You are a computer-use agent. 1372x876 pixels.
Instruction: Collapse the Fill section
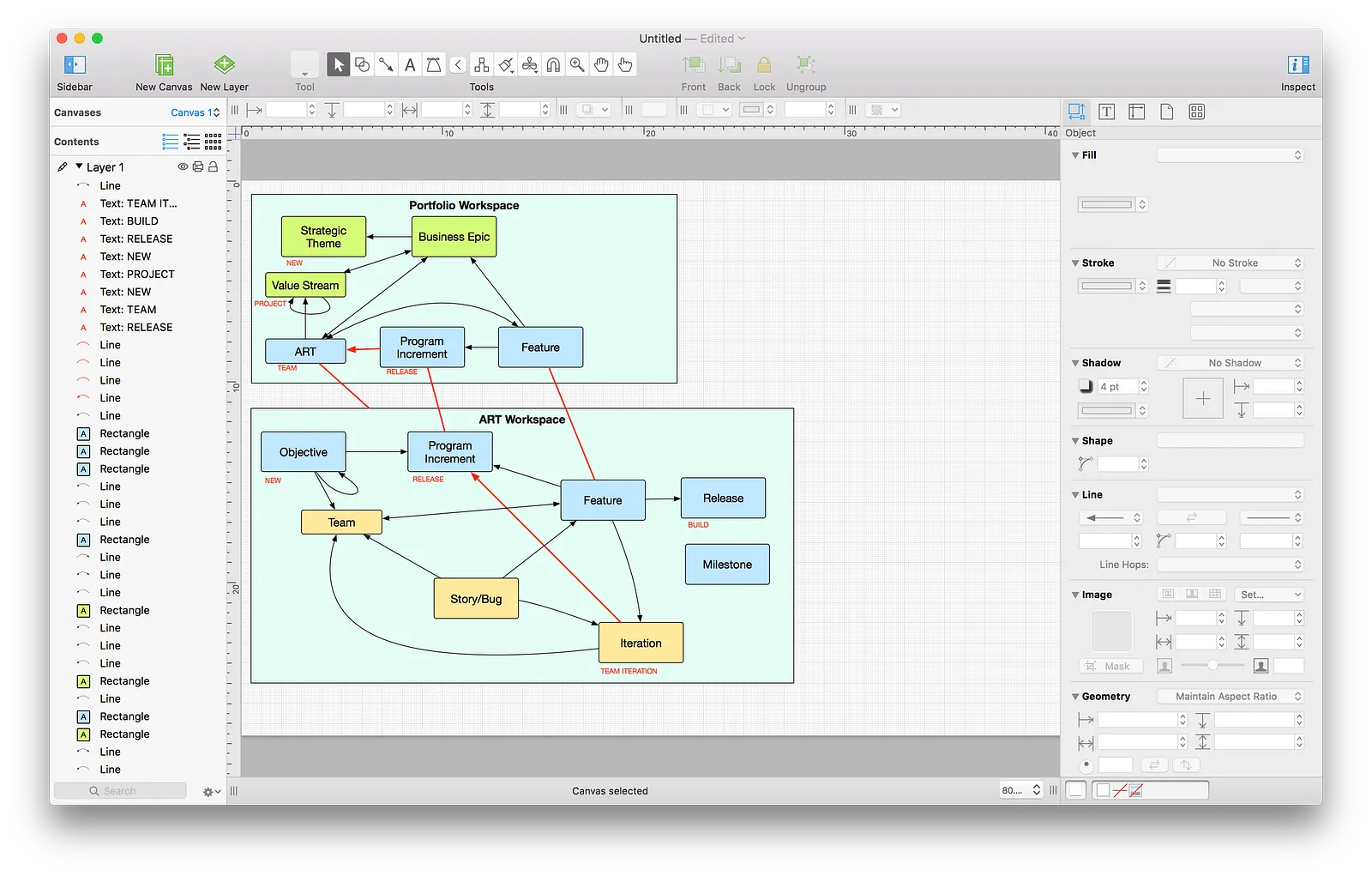pos(1075,155)
